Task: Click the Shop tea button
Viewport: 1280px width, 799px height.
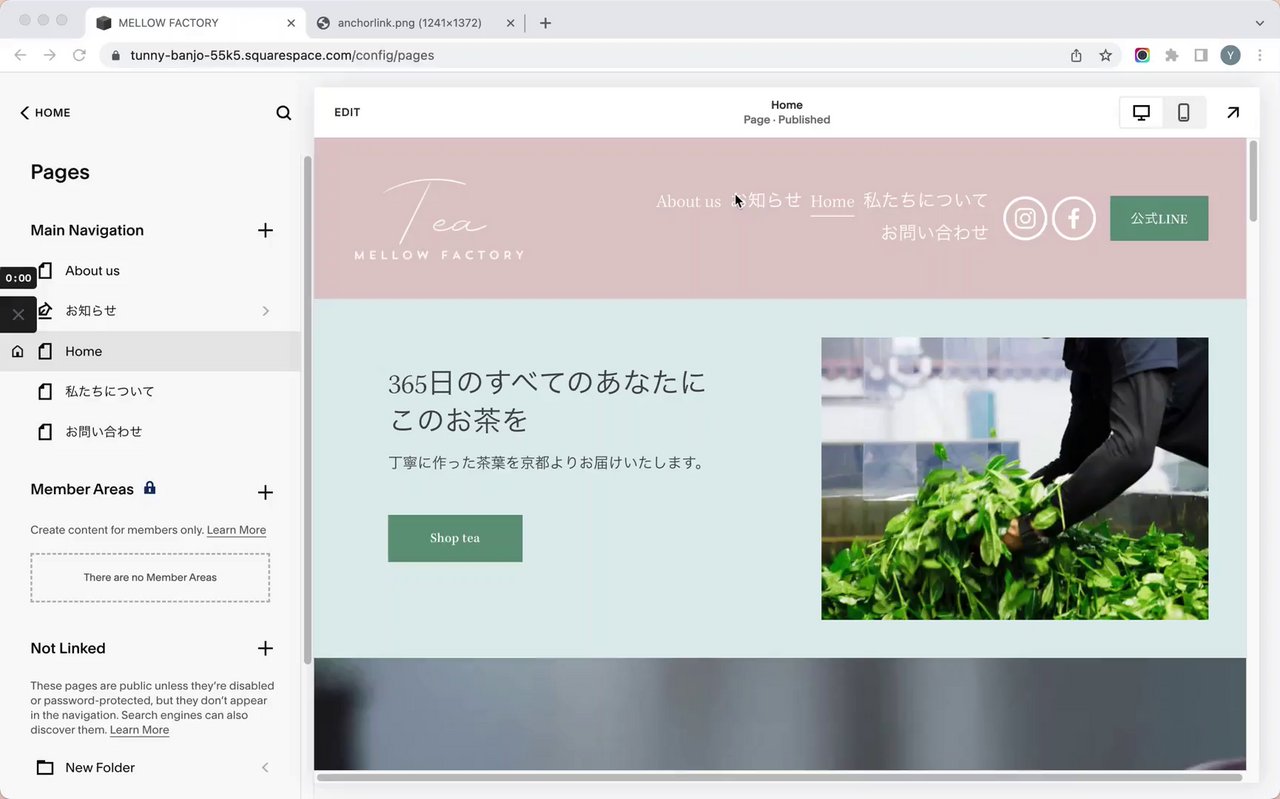Action: pyautogui.click(x=455, y=538)
